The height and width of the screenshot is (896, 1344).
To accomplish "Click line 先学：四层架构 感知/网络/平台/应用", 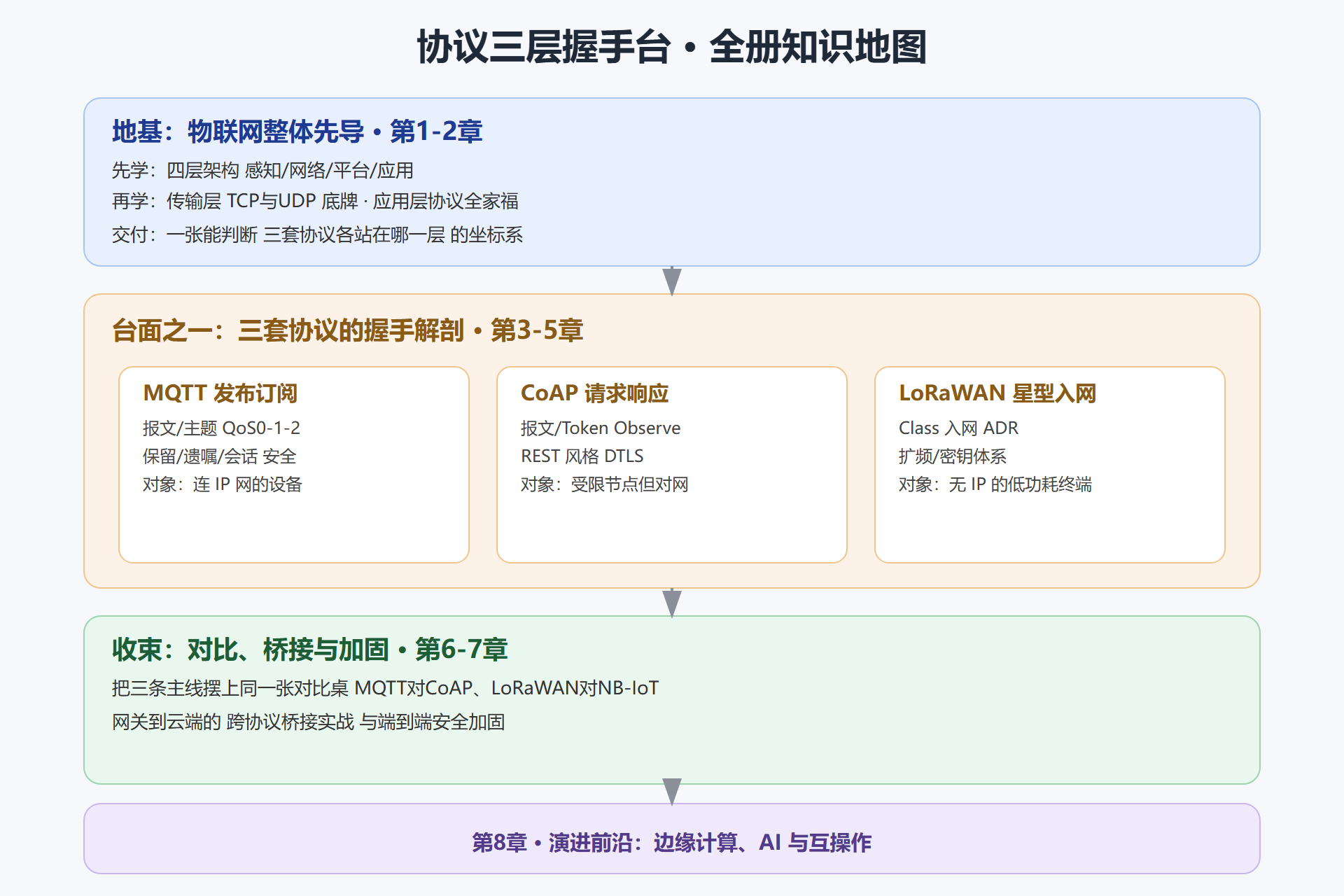I will (x=262, y=170).
